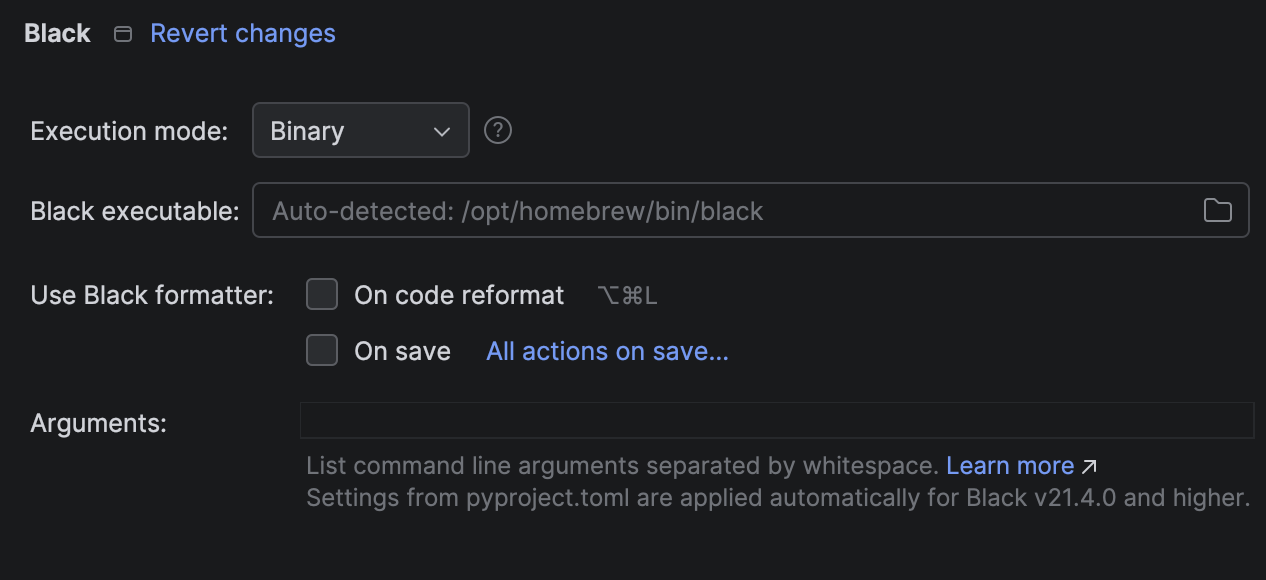
Task: Click the folder icon to browse for Black executable
Action: click(1218, 210)
